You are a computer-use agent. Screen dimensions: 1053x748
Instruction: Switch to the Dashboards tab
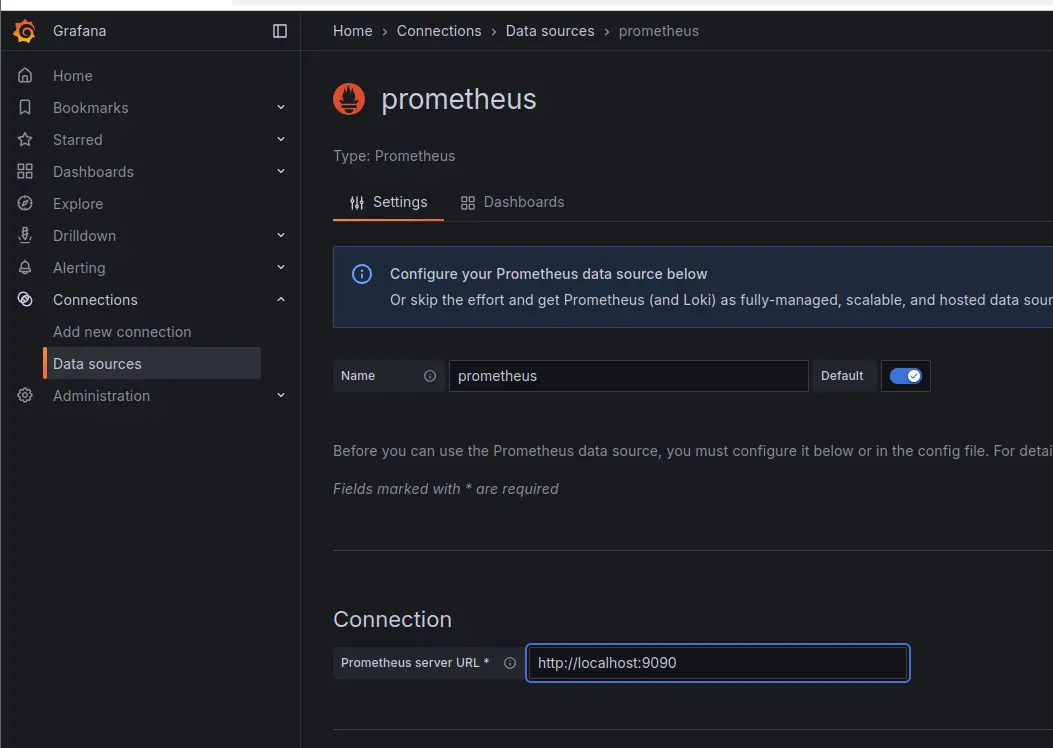tap(512, 202)
